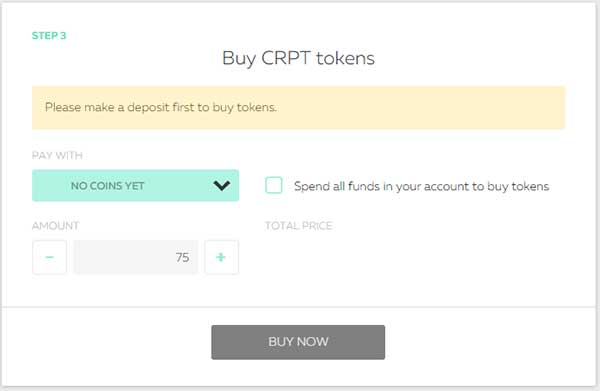
Task: Enable the spend all funds checkbox
Action: 274,186
